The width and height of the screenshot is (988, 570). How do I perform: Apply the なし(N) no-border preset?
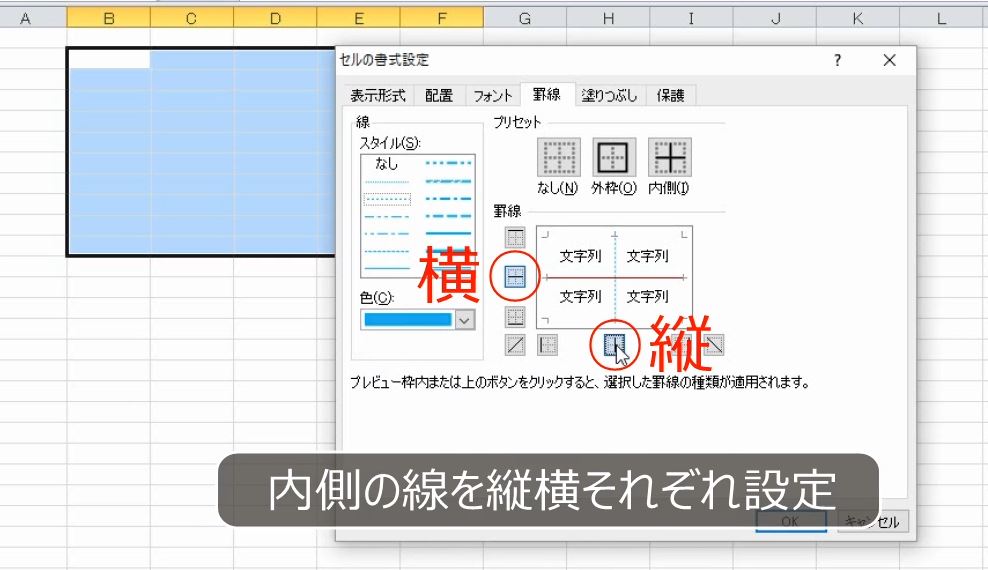558,157
